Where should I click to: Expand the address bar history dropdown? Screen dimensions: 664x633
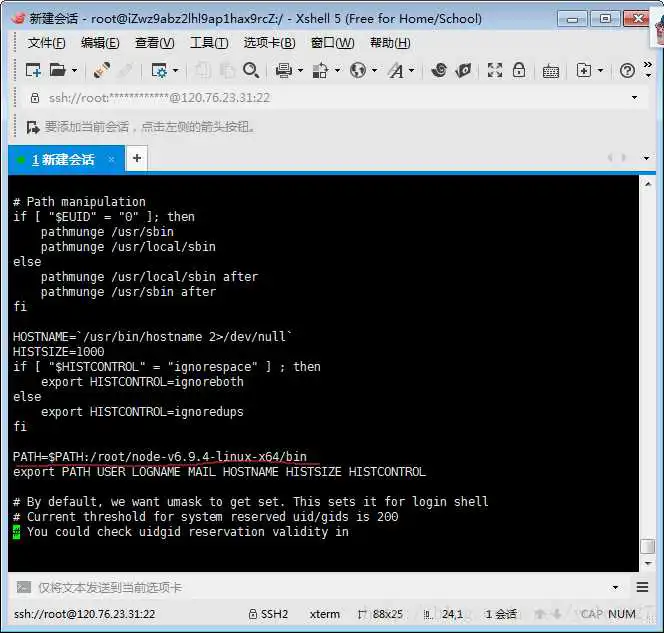(635, 98)
